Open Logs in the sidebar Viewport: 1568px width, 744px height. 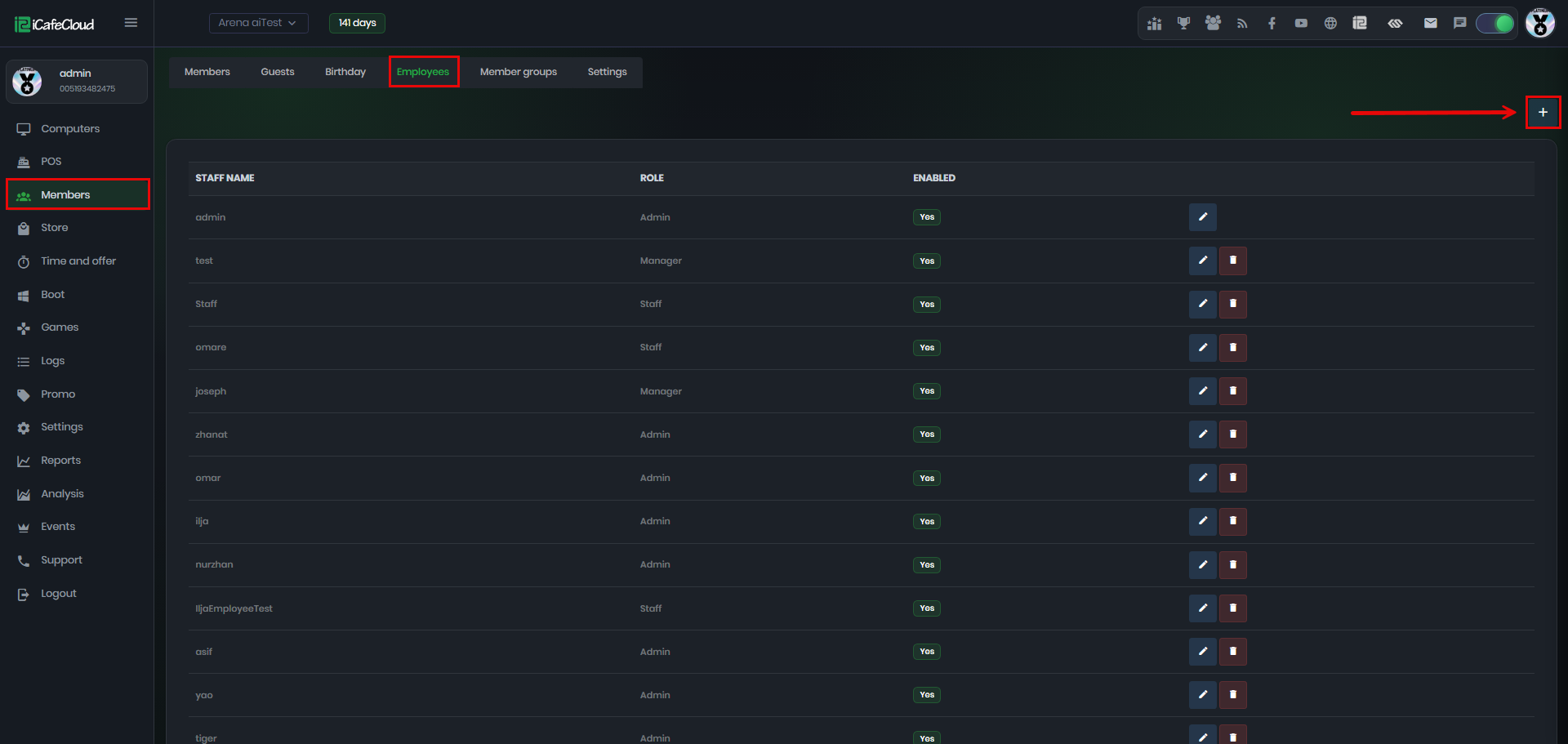point(77,361)
